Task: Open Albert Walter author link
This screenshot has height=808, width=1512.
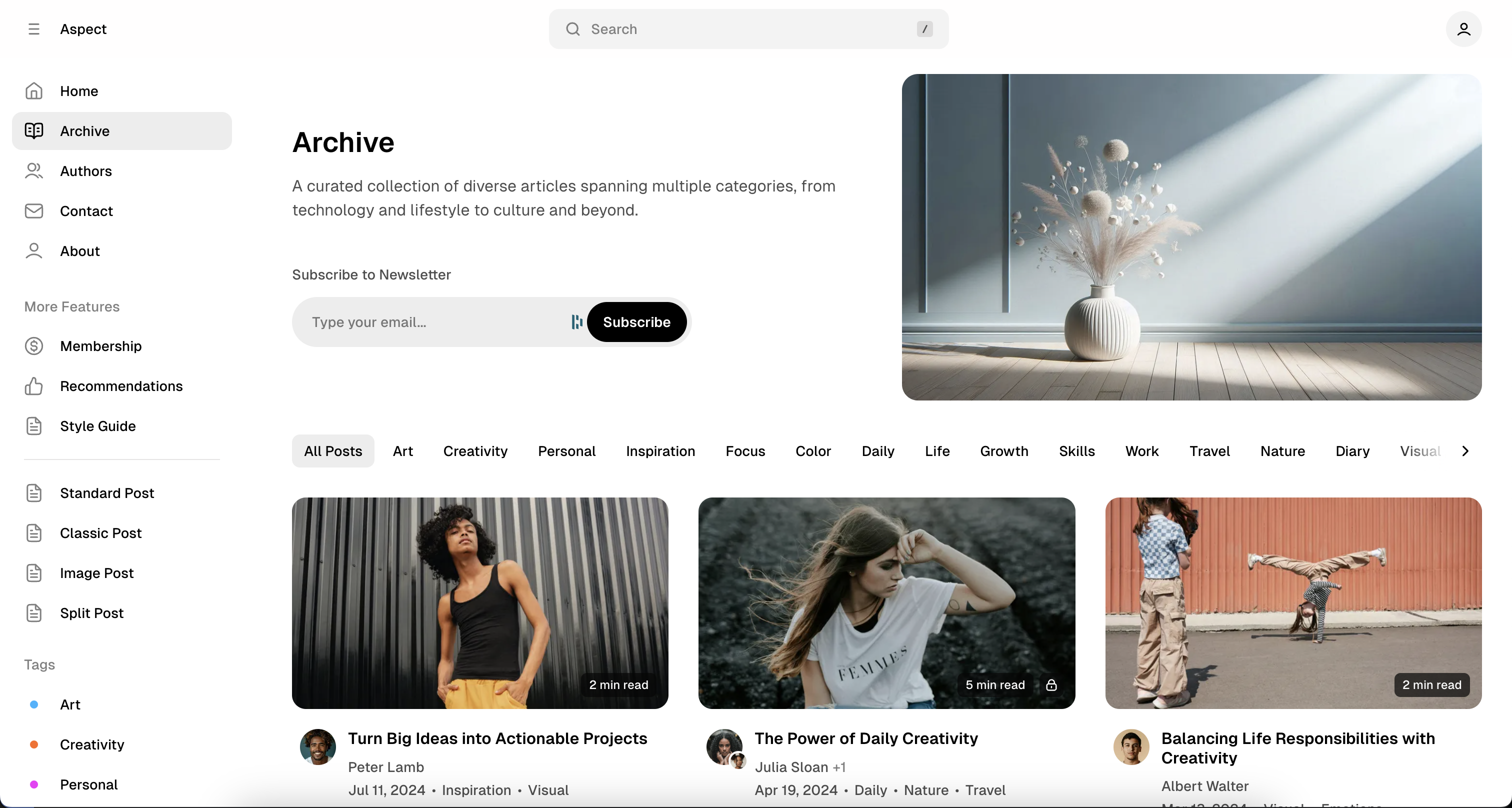Action: pos(1204,785)
